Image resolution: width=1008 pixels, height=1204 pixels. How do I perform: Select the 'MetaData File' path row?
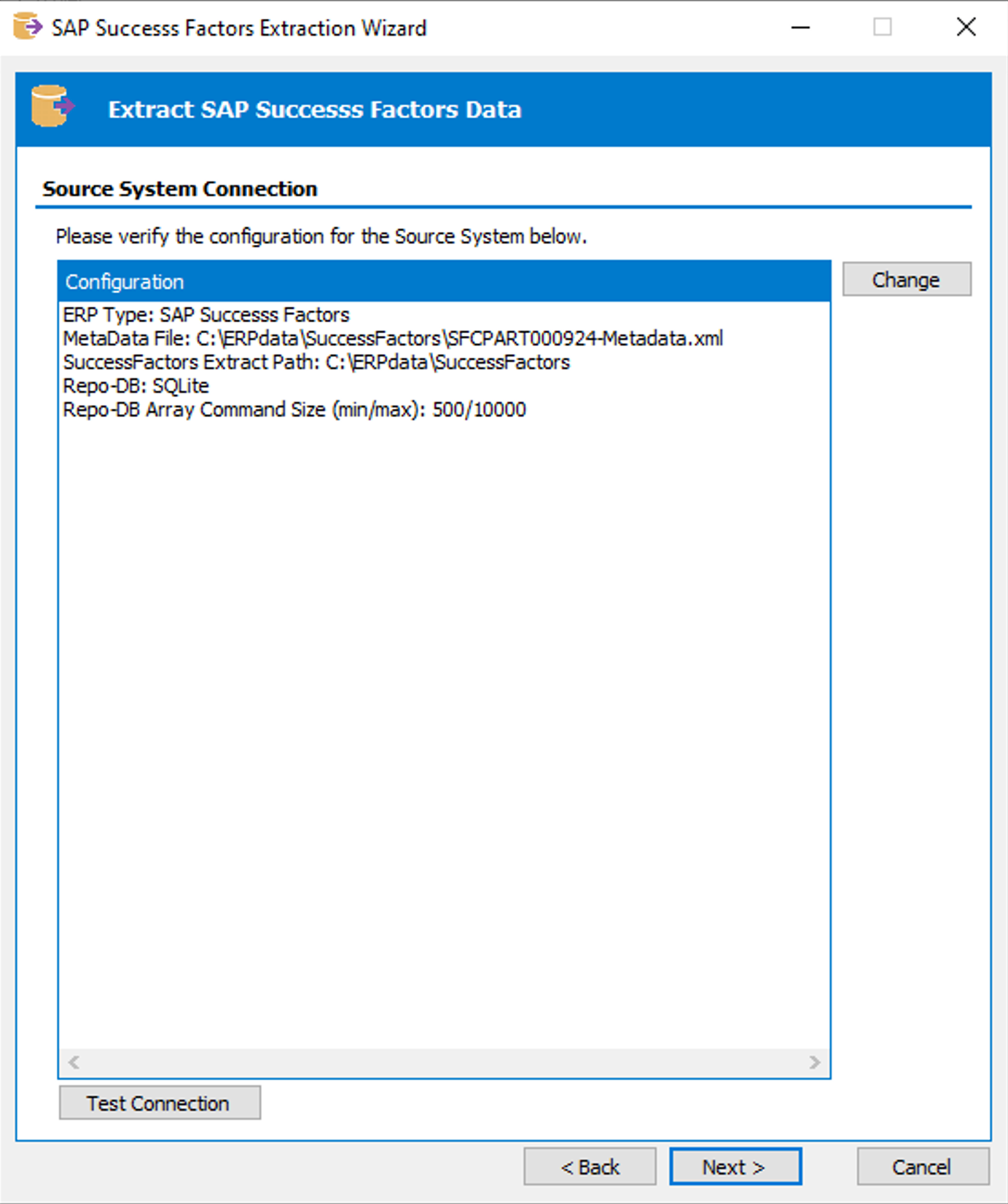[x=444, y=338]
